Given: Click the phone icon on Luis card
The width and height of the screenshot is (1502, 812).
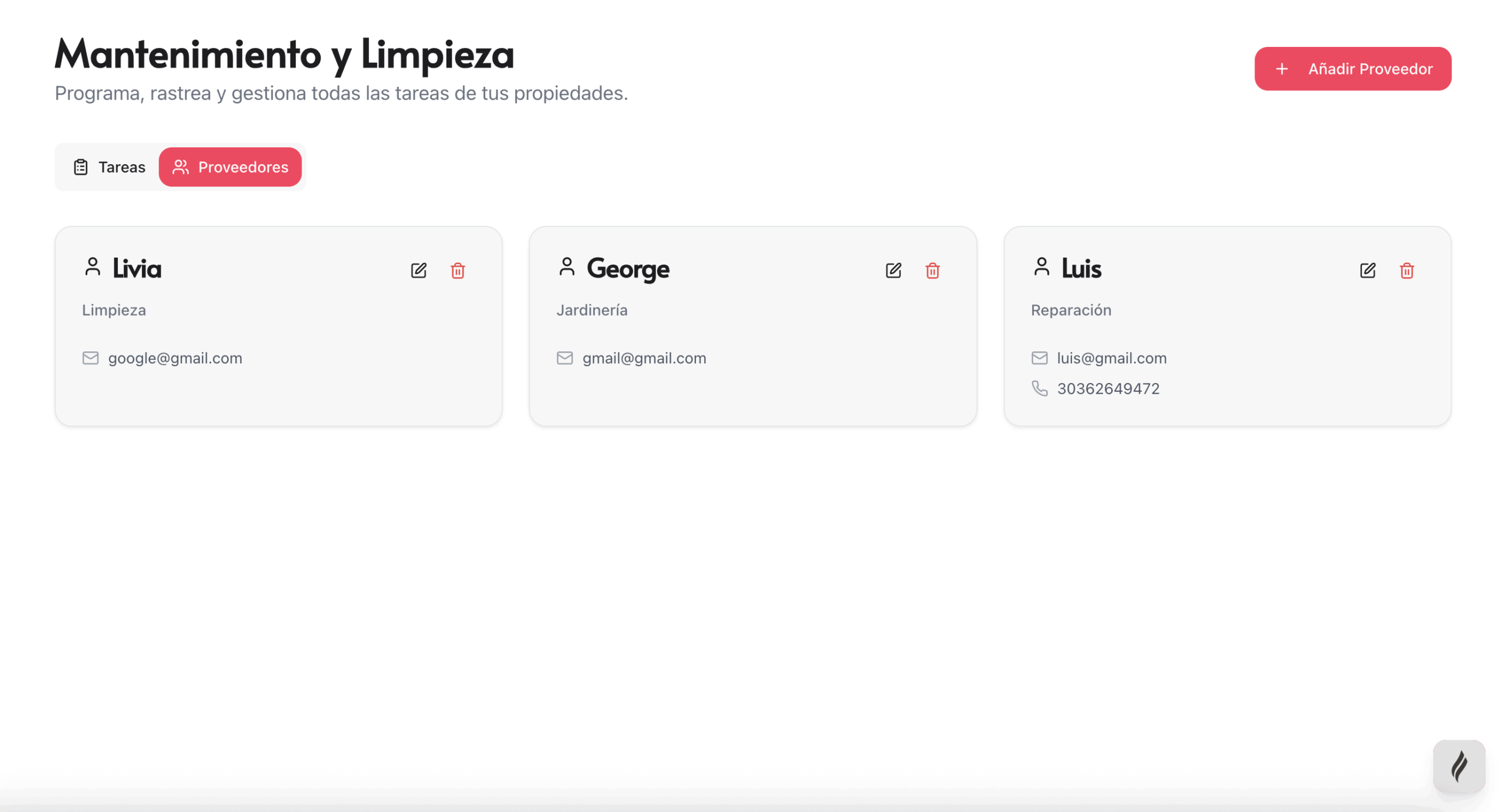Looking at the screenshot, I should click(1039, 388).
